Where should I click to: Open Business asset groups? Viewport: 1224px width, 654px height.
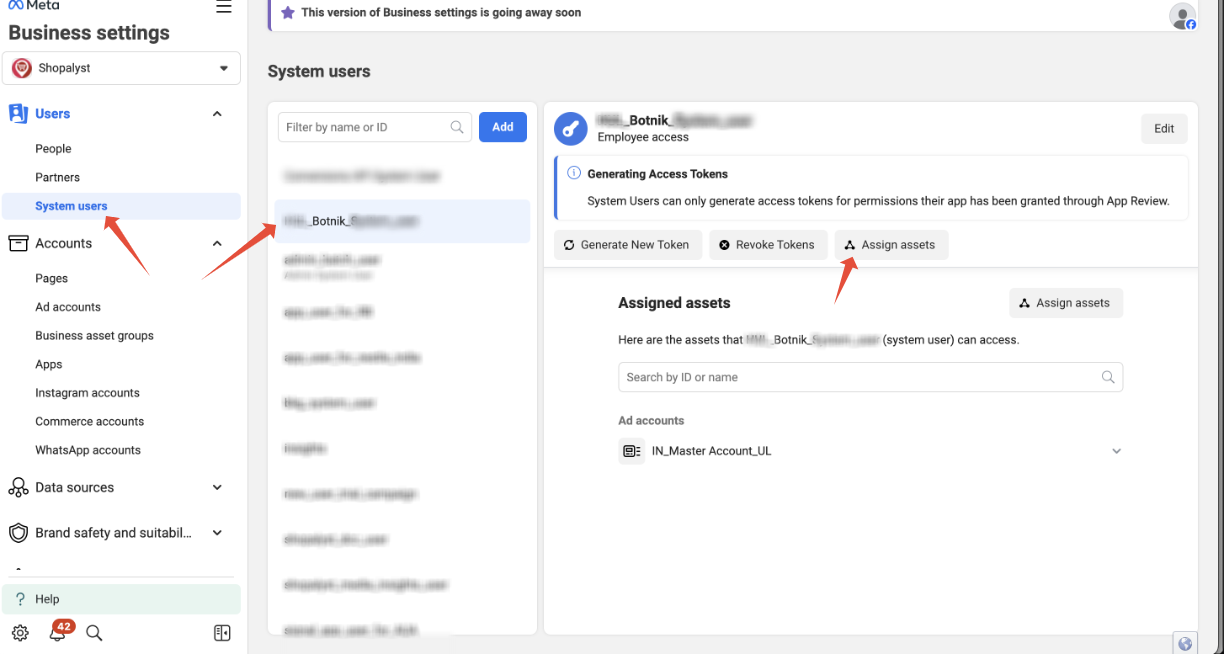tap(94, 336)
